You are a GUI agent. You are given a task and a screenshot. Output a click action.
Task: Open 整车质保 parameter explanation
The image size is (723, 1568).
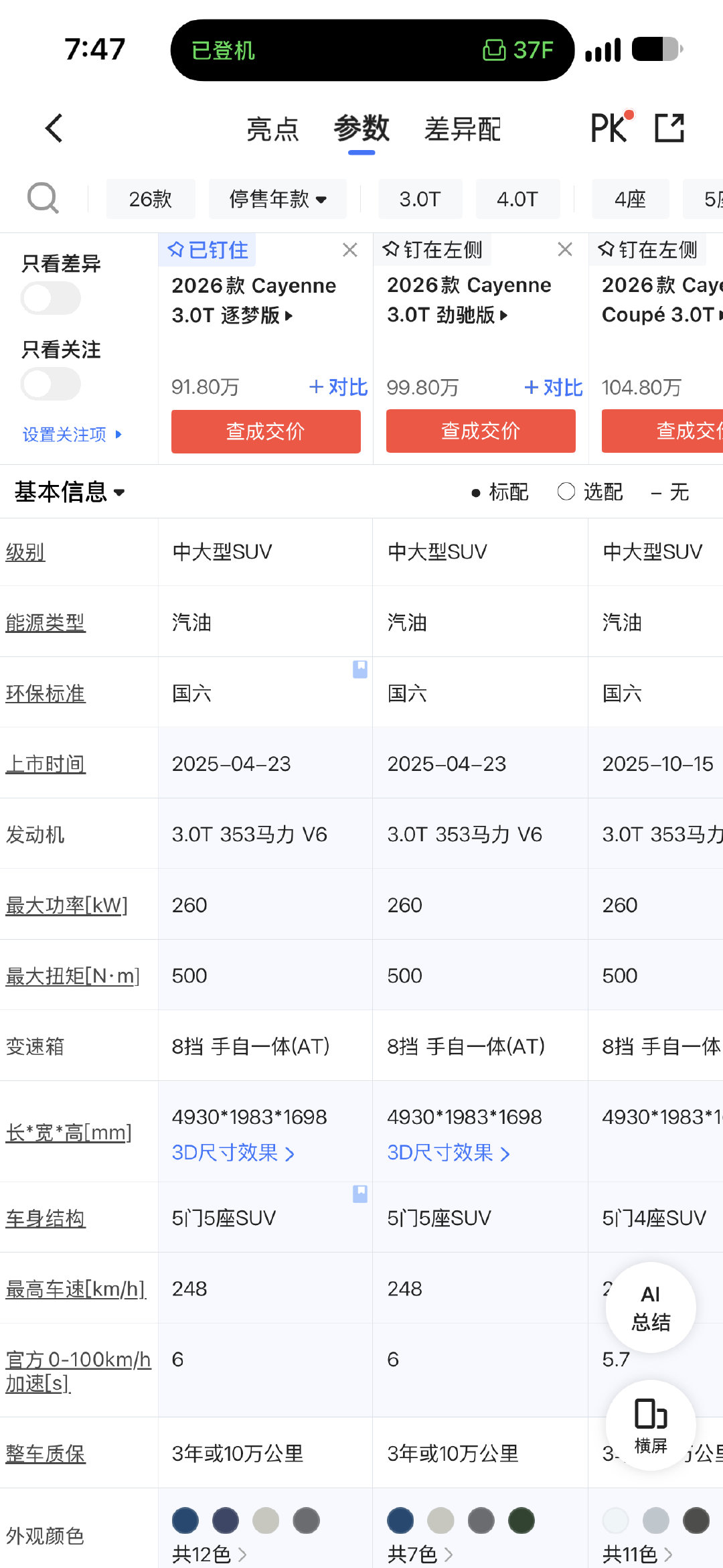click(x=46, y=1453)
